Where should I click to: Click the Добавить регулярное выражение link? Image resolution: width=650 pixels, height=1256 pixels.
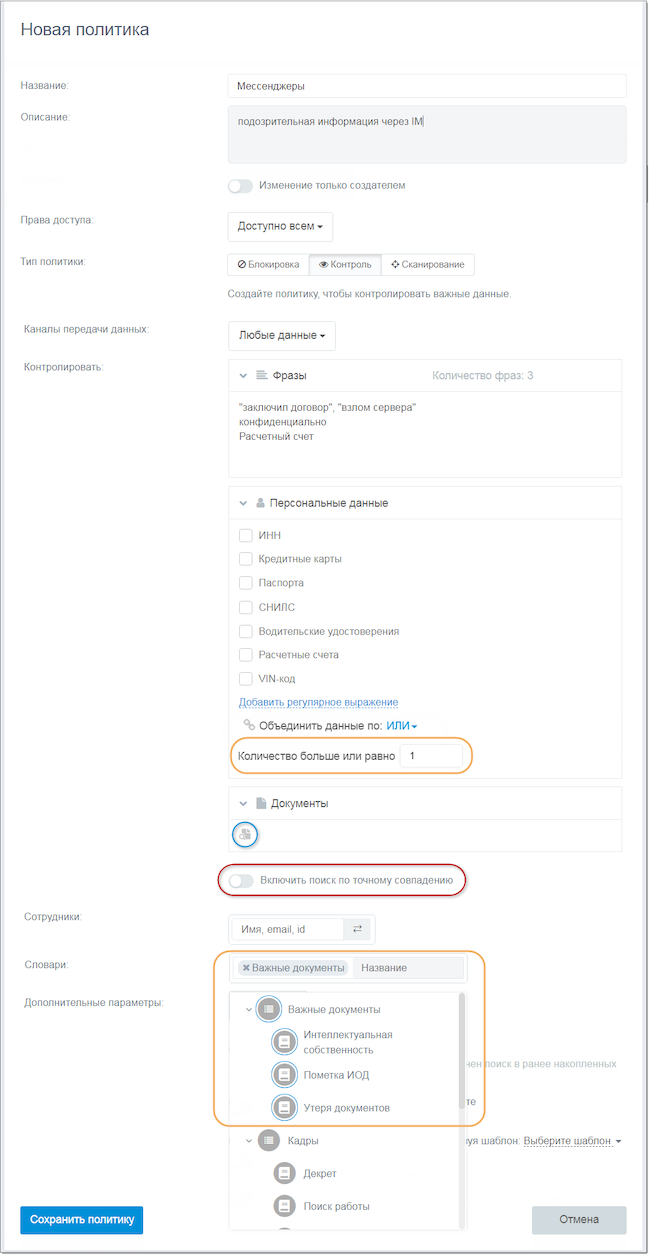pos(318,702)
